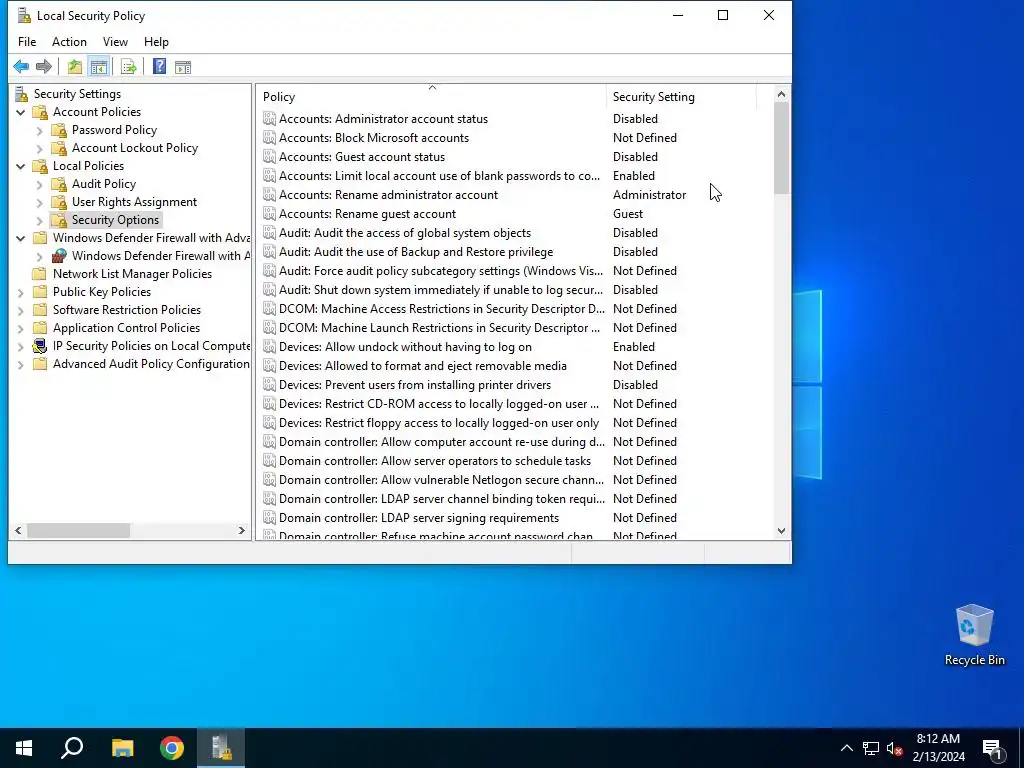
Task: Expand Public Key Policies node
Action: [x=21, y=293]
